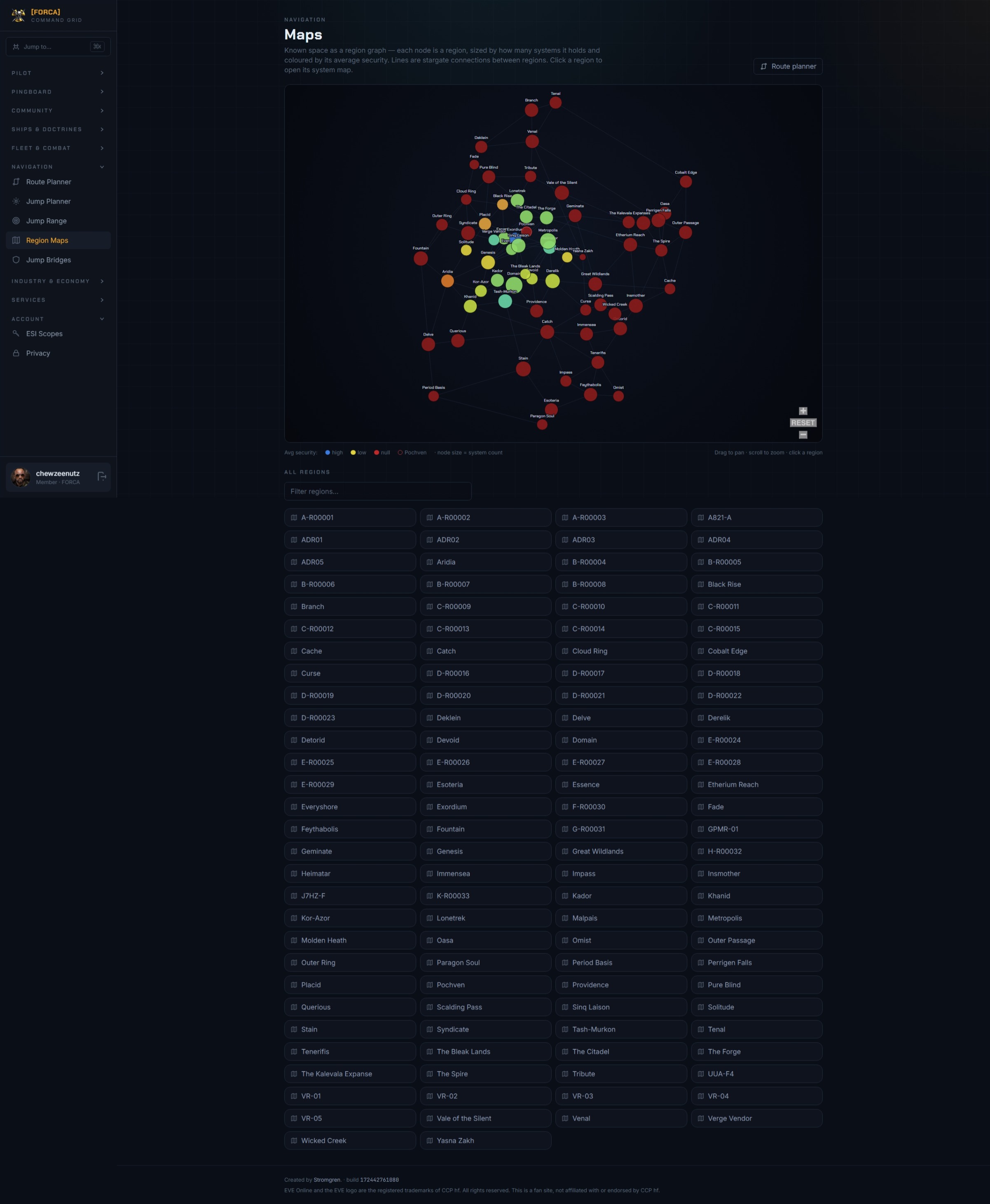Open the Jump to search field
990x1204 pixels.
tap(58, 47)
